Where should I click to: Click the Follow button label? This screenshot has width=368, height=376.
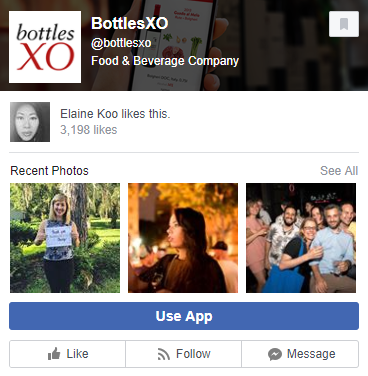click(x=193, y=354)
